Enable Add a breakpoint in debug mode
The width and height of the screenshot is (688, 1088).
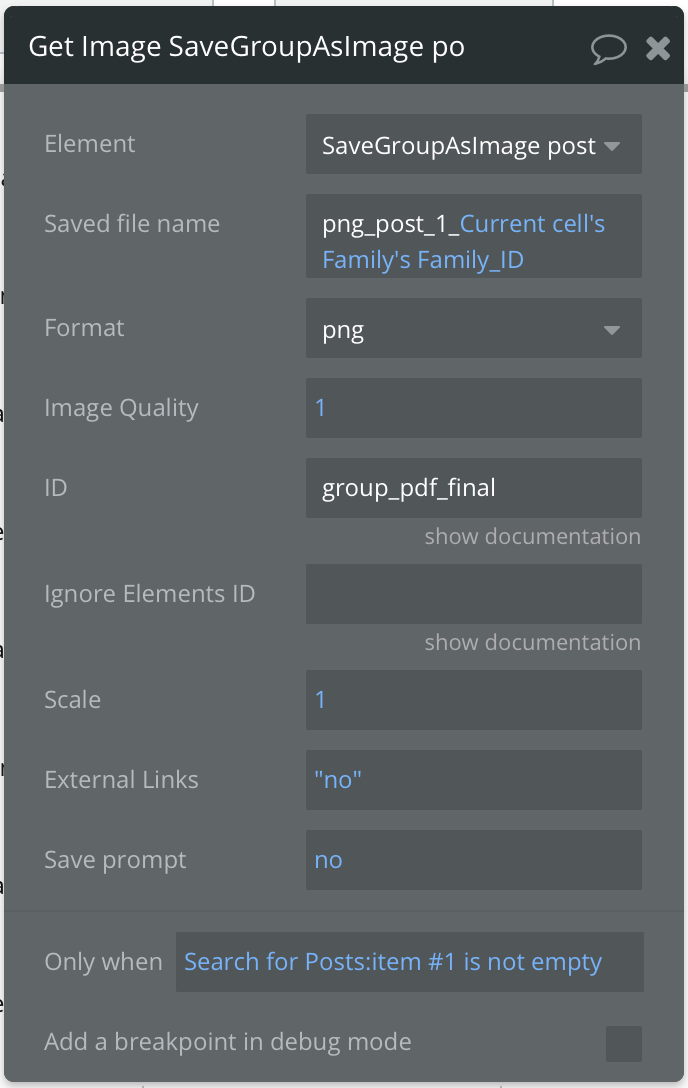point(623,1043)
